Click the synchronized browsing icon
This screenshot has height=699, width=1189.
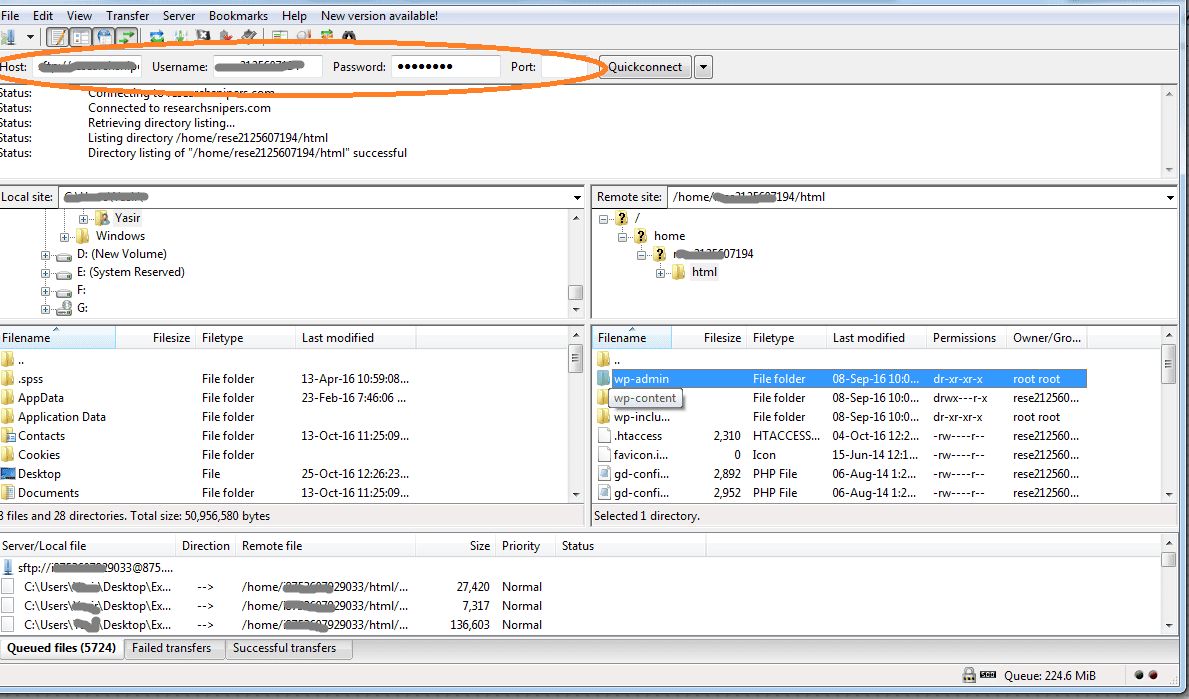click(326, 37)
